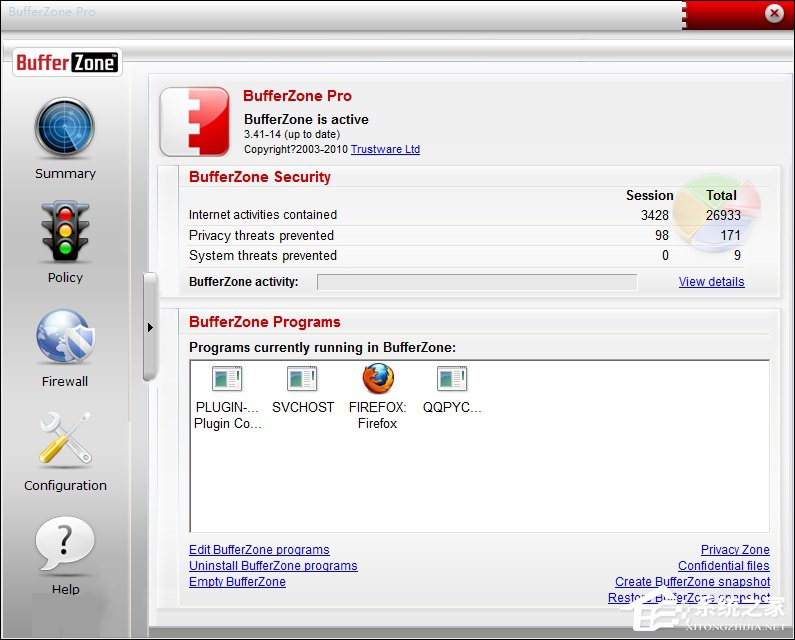This screenshot has height=640, width=795.
Task: Open the Configuration tools icon
Action: tap(65, 439)
